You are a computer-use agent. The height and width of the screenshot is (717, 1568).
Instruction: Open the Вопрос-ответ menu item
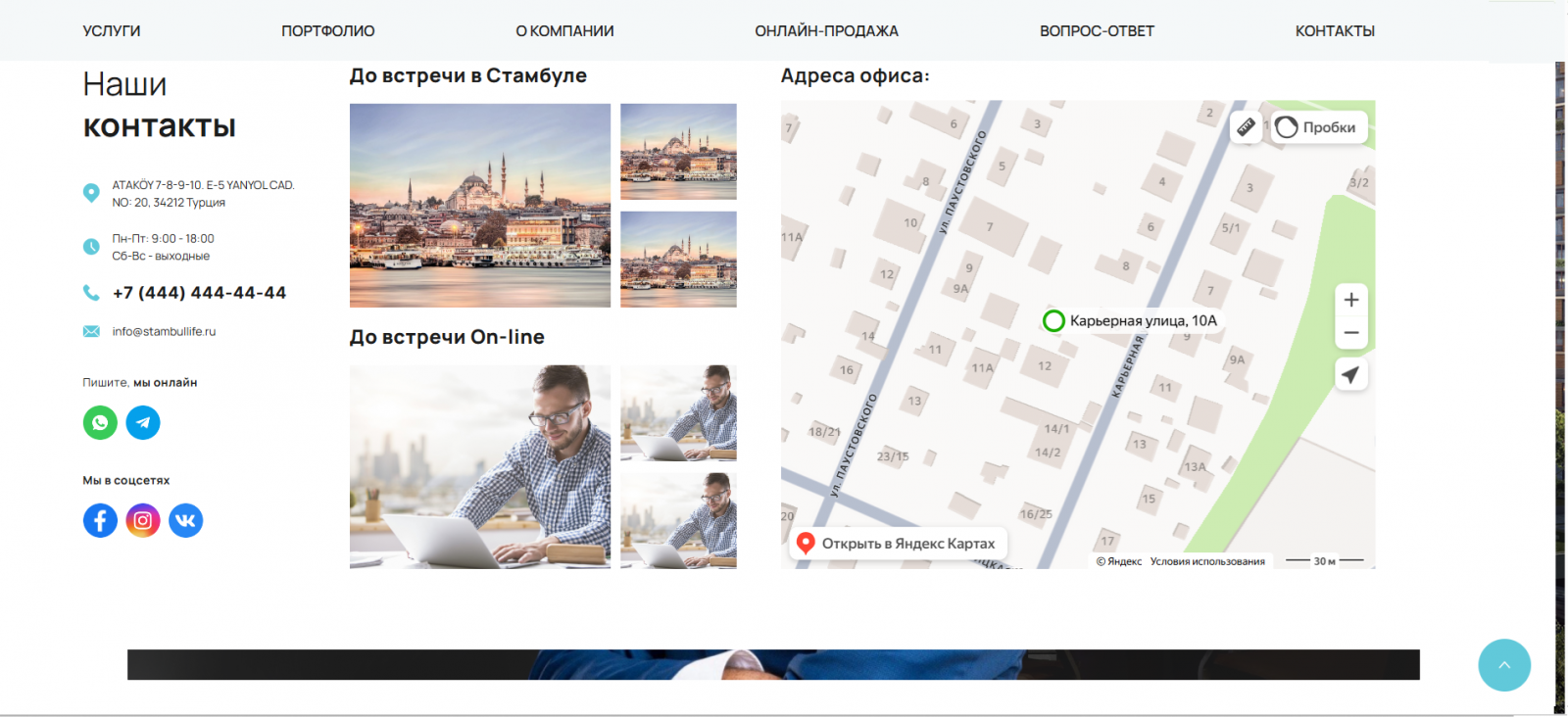coord(1097,31)
